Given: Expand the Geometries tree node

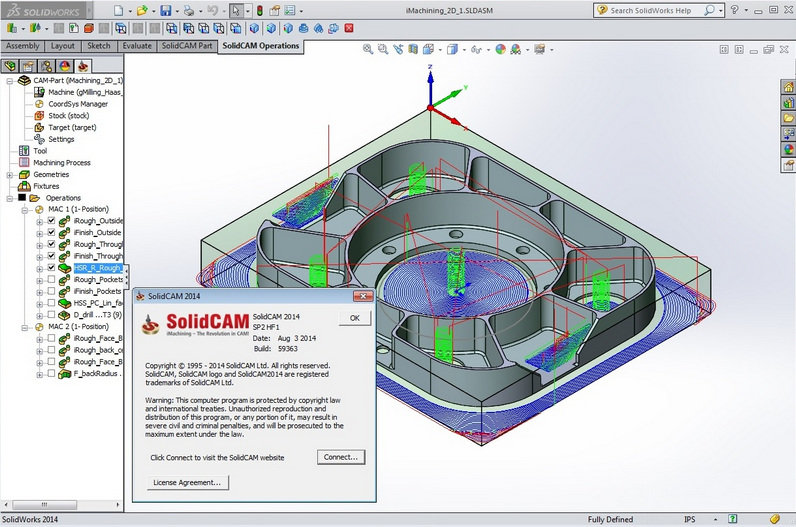Looking at the screenshot, I should (9, 174).
